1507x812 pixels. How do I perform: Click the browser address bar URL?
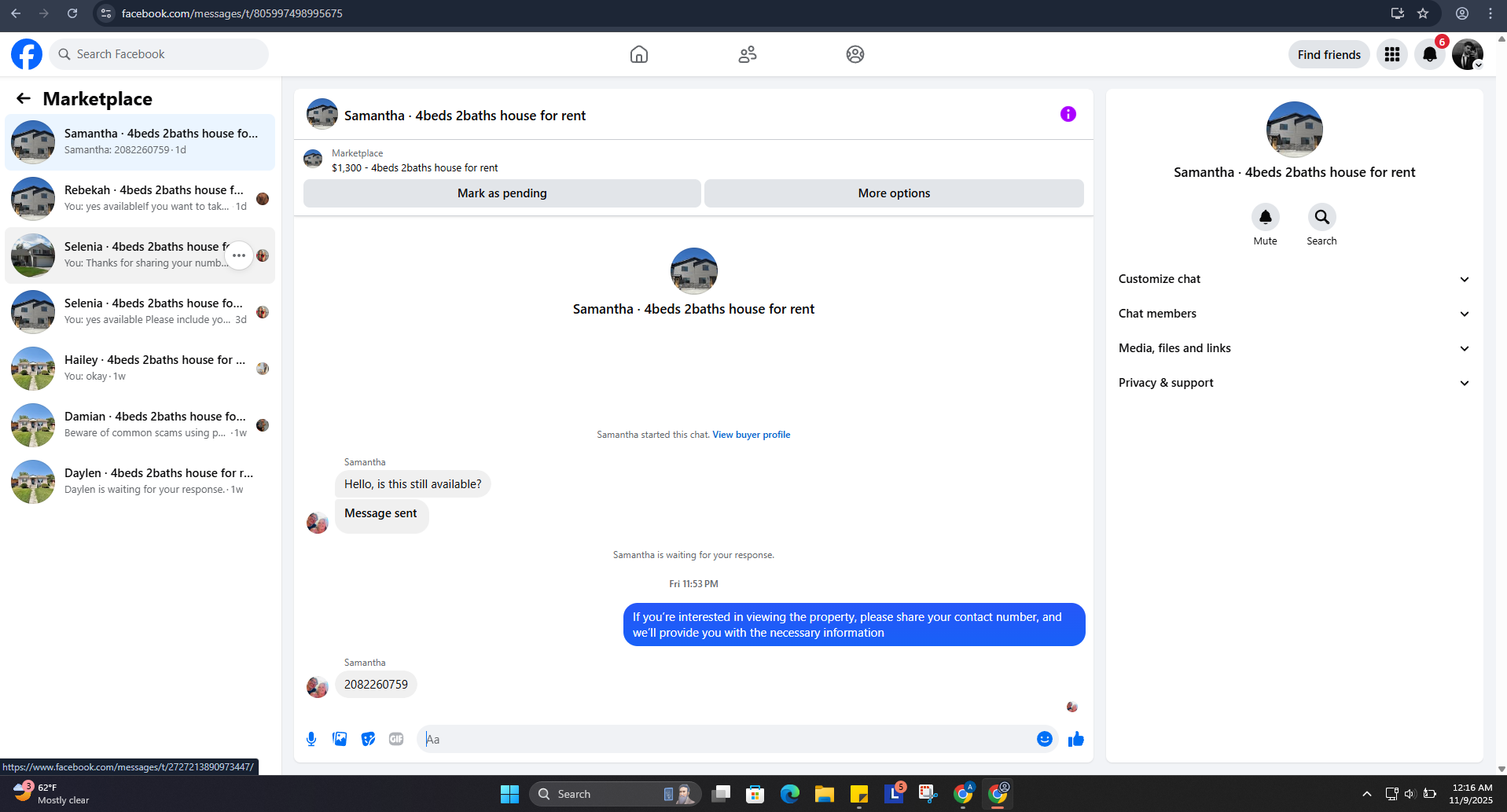tap(232, 13)
